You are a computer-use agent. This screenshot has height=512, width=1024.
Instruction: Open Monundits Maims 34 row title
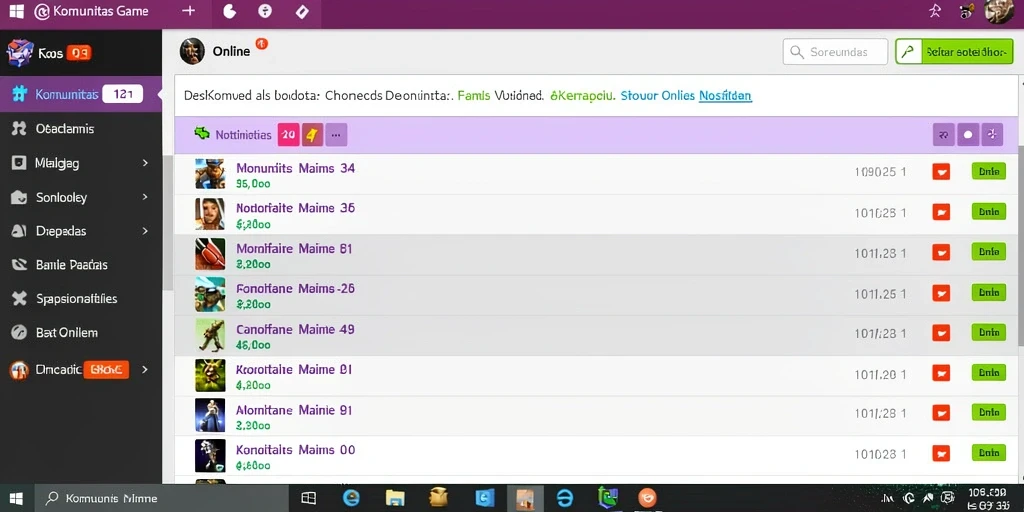click(295, 168)
